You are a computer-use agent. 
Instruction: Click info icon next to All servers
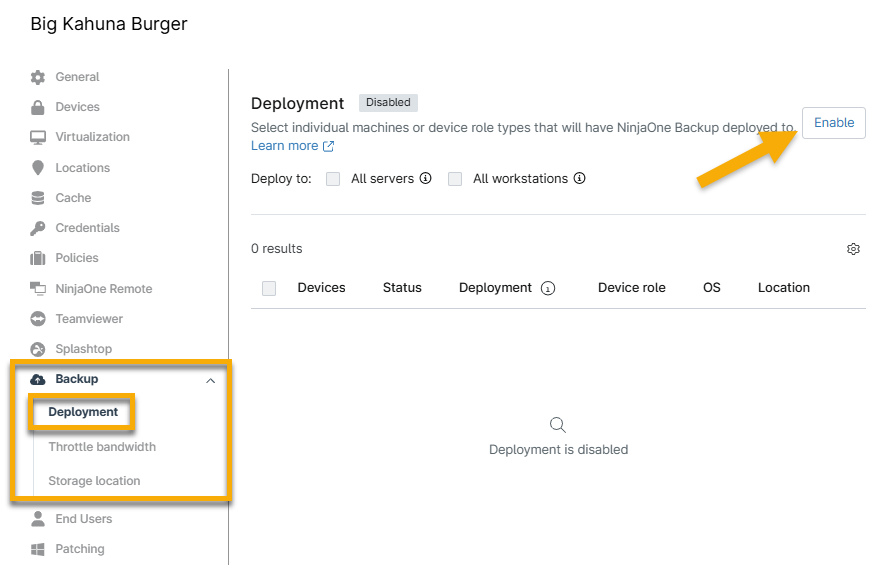pyautogui.click(x=425, y=179)
